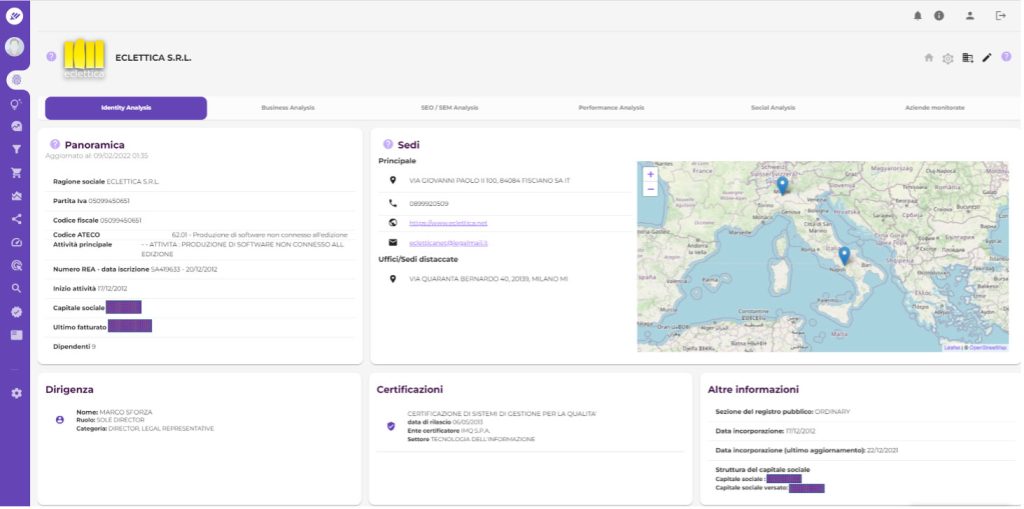Open the notifications bell

coord(918,15)
